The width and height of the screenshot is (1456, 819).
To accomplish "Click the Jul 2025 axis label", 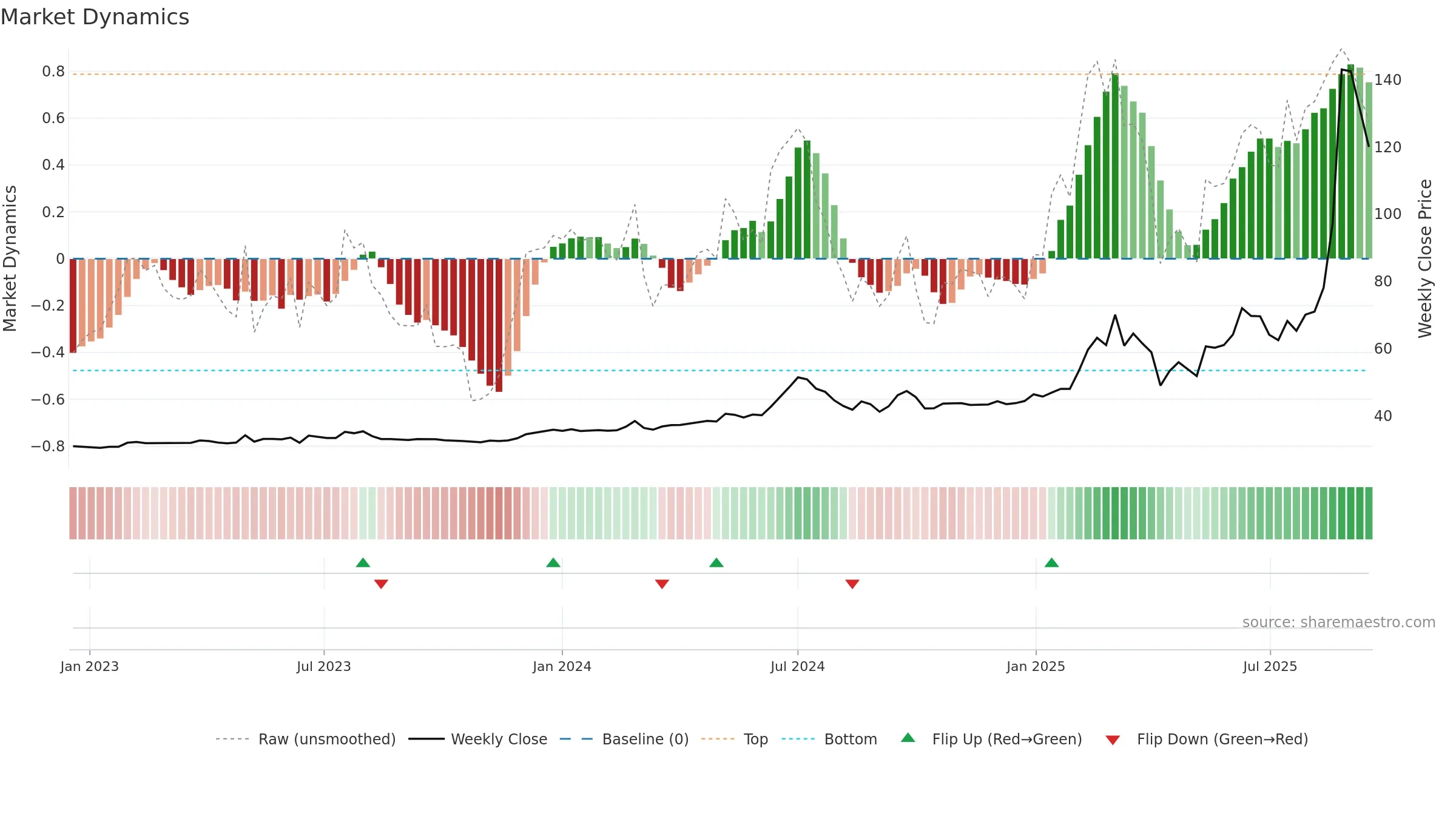I will pos(1270,666).
